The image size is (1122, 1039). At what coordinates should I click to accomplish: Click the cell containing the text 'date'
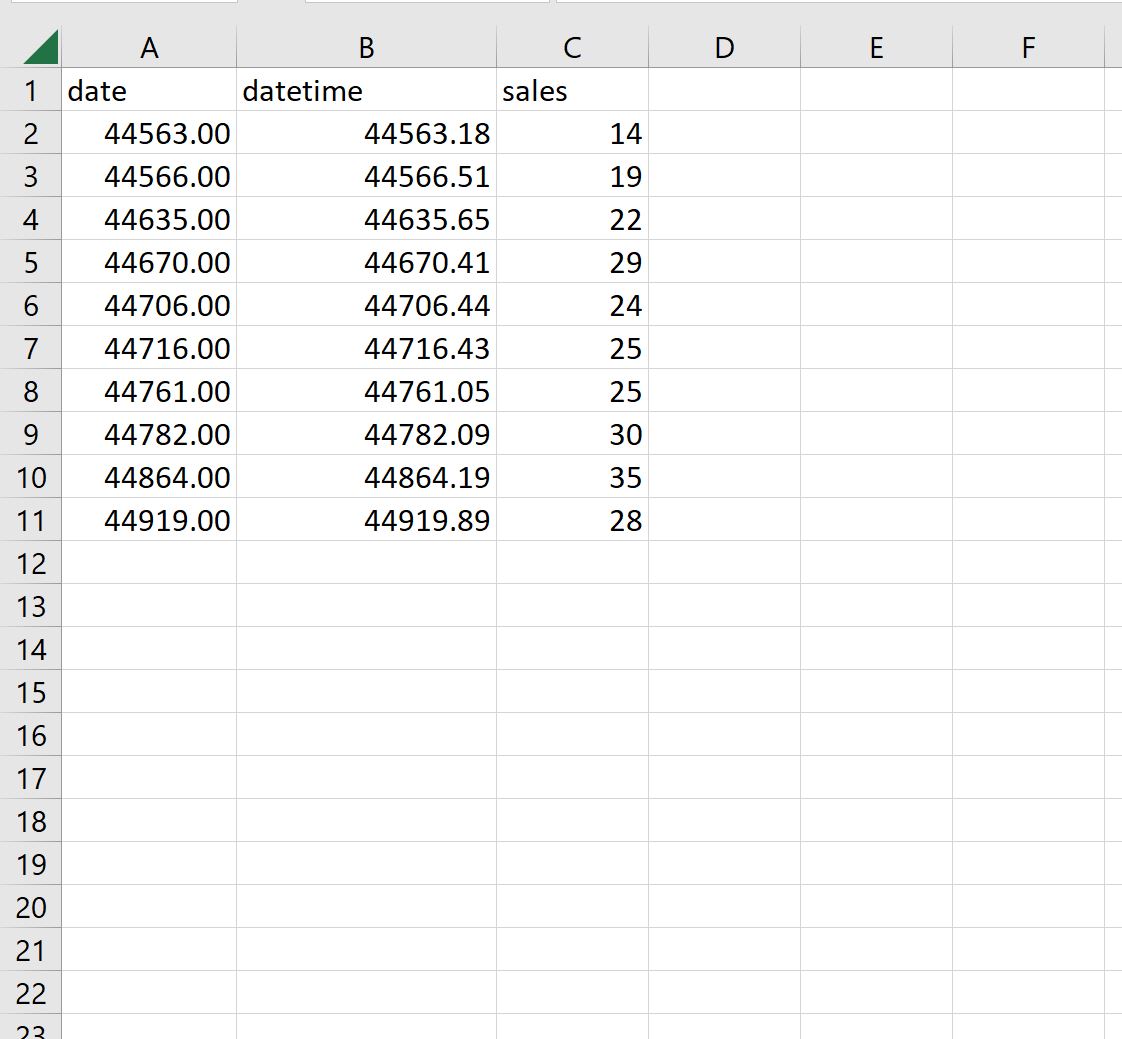click(148, 90)
